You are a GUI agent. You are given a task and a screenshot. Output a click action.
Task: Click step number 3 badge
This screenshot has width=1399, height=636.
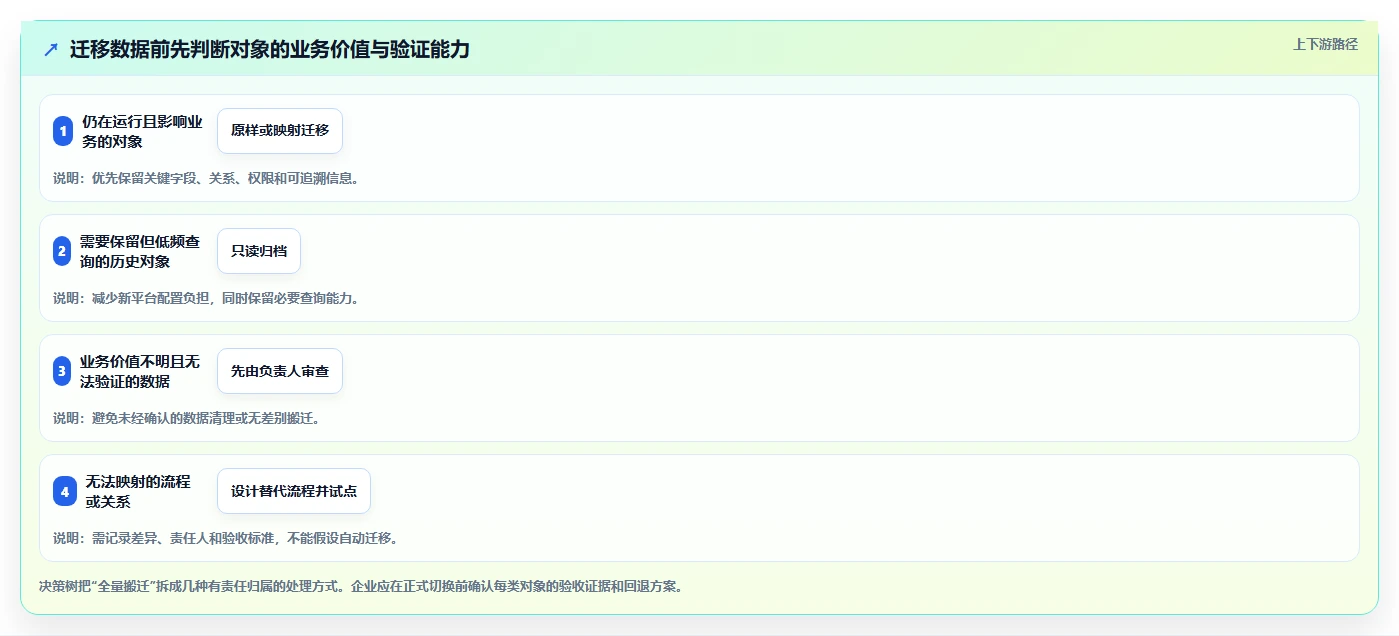(x=62, y=371)
